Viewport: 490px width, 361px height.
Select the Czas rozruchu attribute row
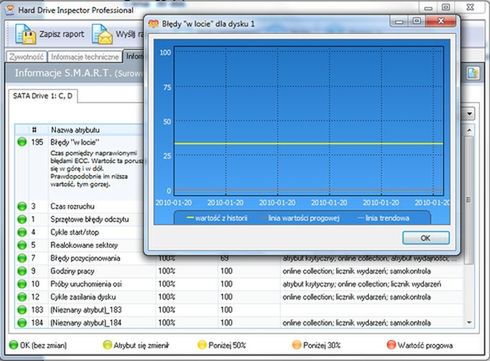(x=80, y=206)
